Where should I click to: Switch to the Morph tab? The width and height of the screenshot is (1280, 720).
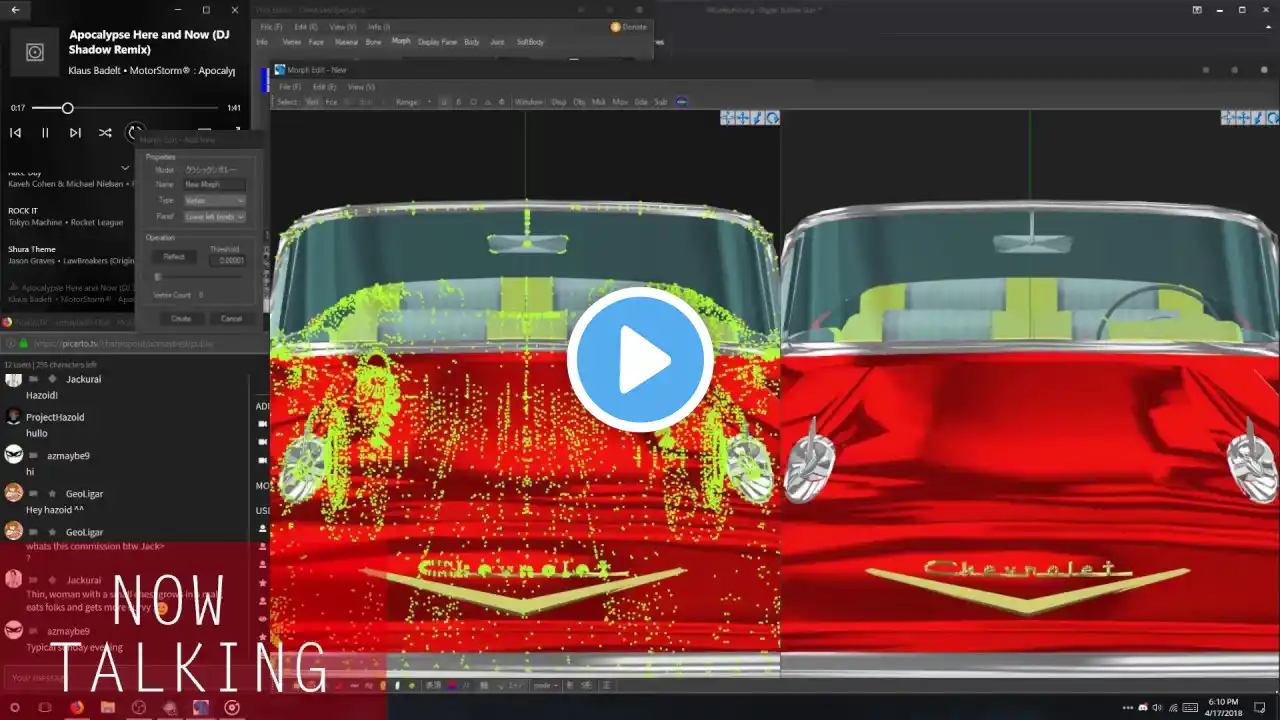point(401,42)
